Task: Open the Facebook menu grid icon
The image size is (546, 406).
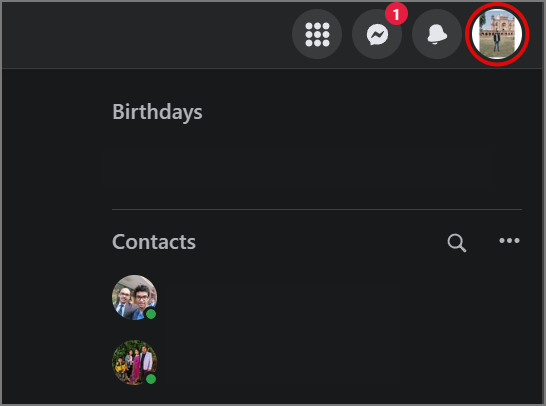Action: point(317,34)
